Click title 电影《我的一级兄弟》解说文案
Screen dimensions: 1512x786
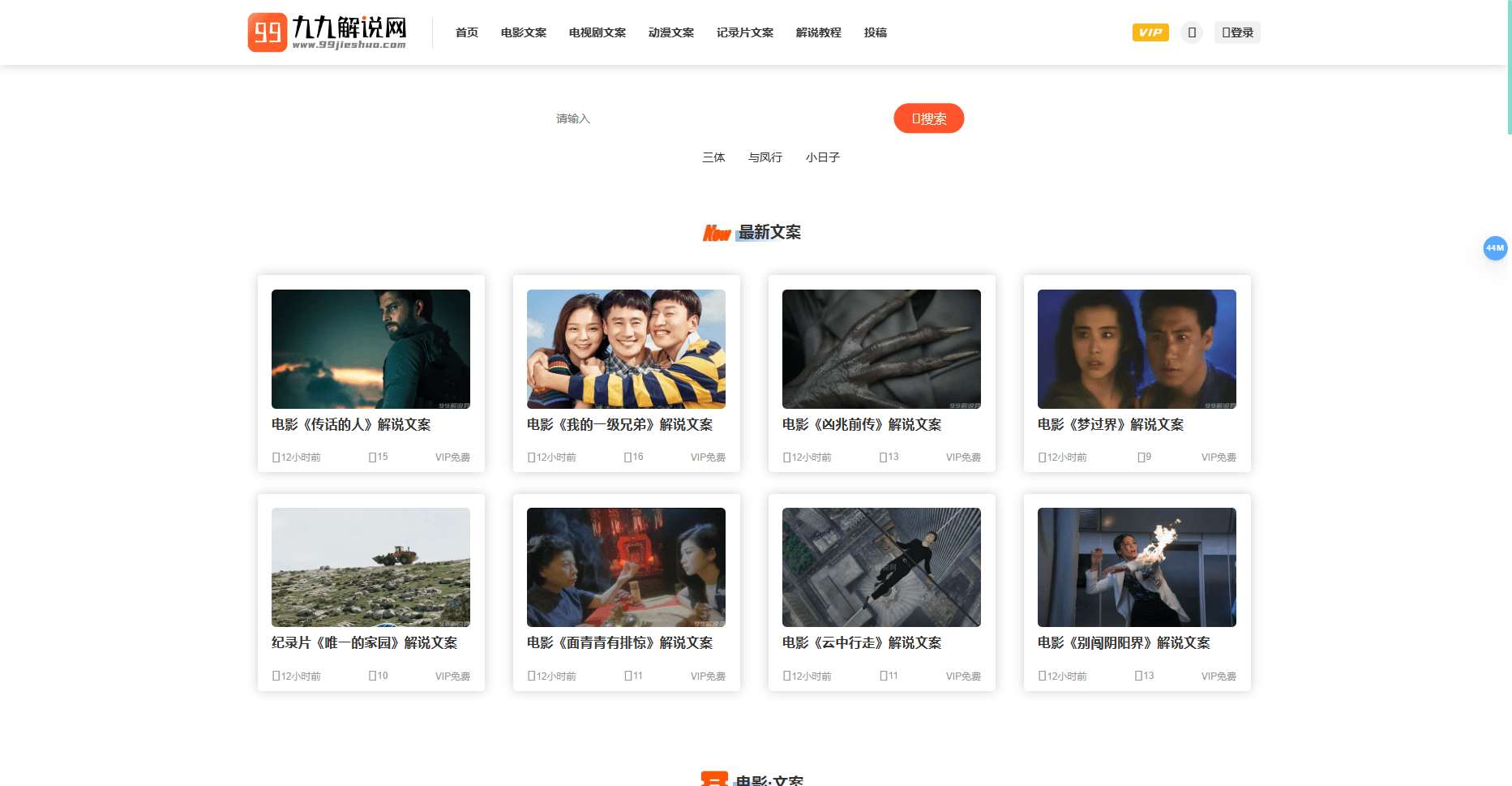point(620,424)
